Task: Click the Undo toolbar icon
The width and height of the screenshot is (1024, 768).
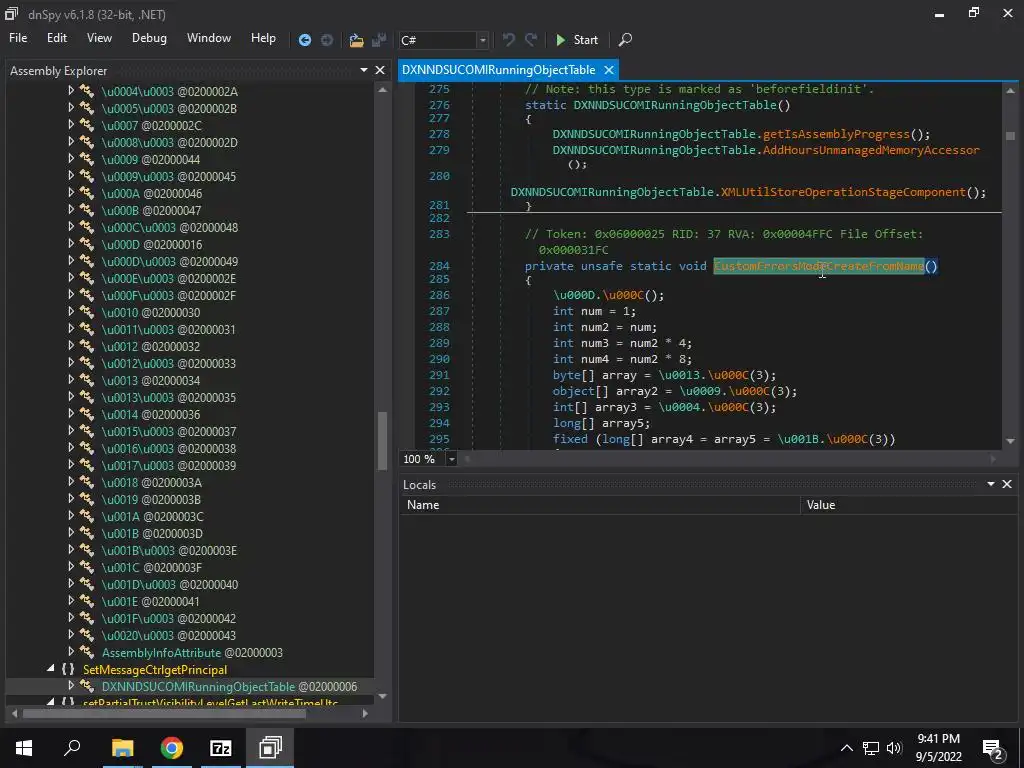Action: (509, 40)
